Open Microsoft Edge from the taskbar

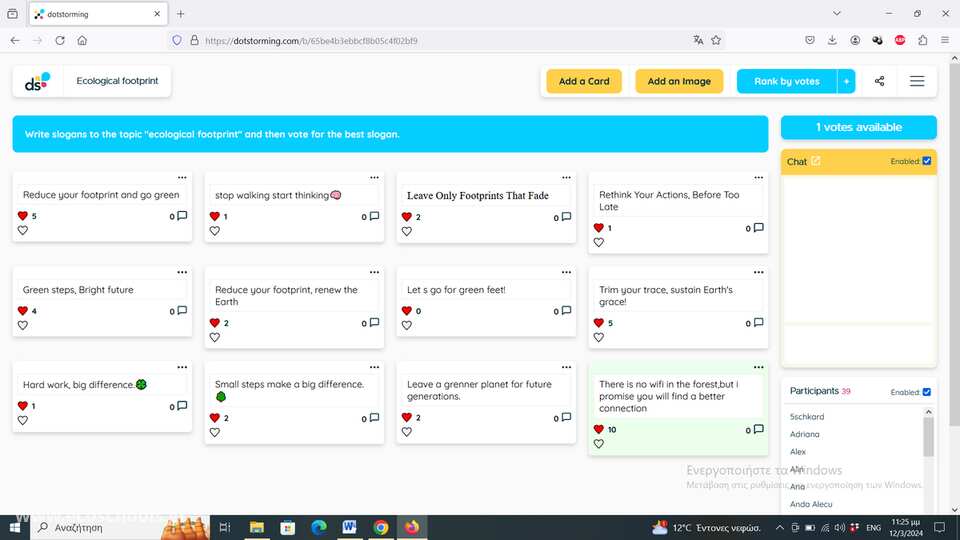click(318, 527)
